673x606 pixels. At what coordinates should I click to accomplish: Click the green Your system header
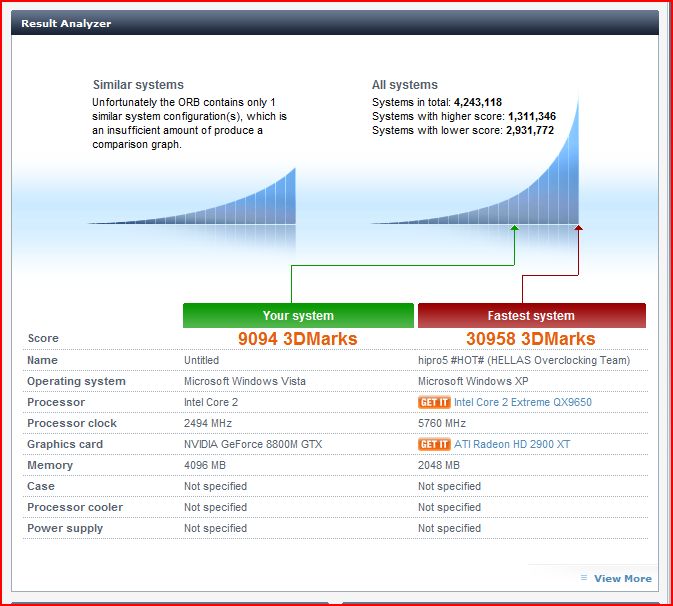[298, 315]
